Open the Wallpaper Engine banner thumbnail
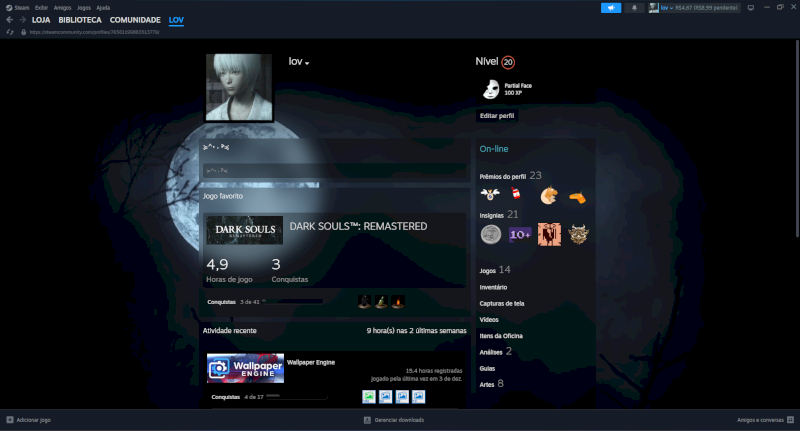The image size is (800, 431). [245, 368]
